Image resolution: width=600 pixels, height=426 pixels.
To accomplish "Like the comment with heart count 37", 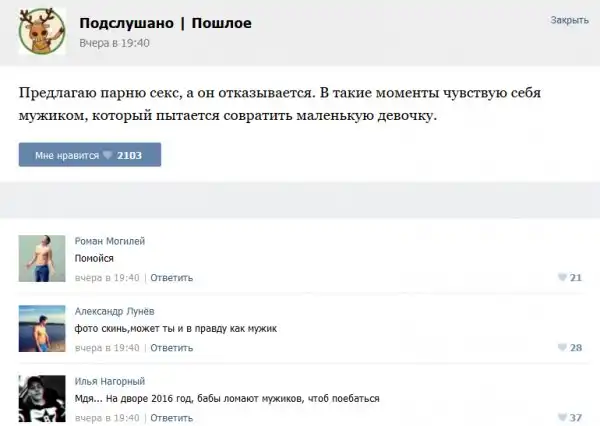I will (x=568, y=417).
